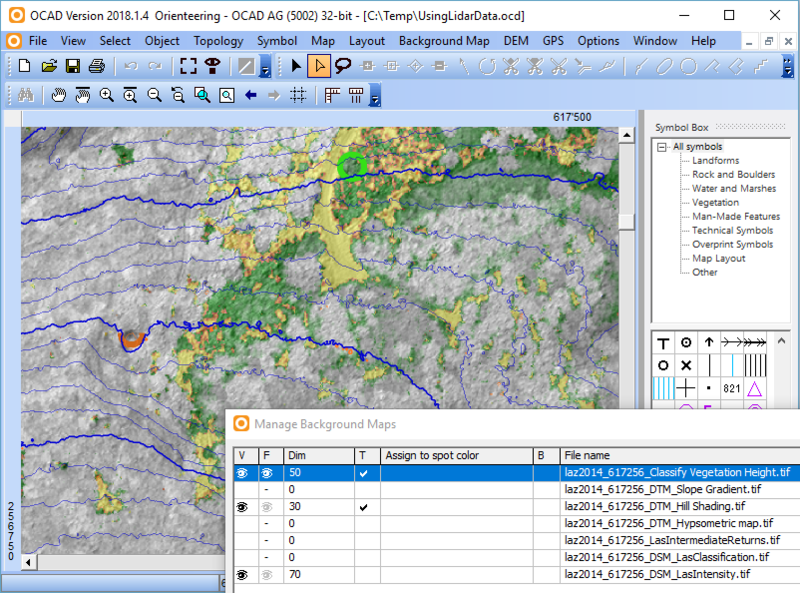Toggle the grid display icon
The height and width of the screenshot is (593, 800).
coord(298,95)
